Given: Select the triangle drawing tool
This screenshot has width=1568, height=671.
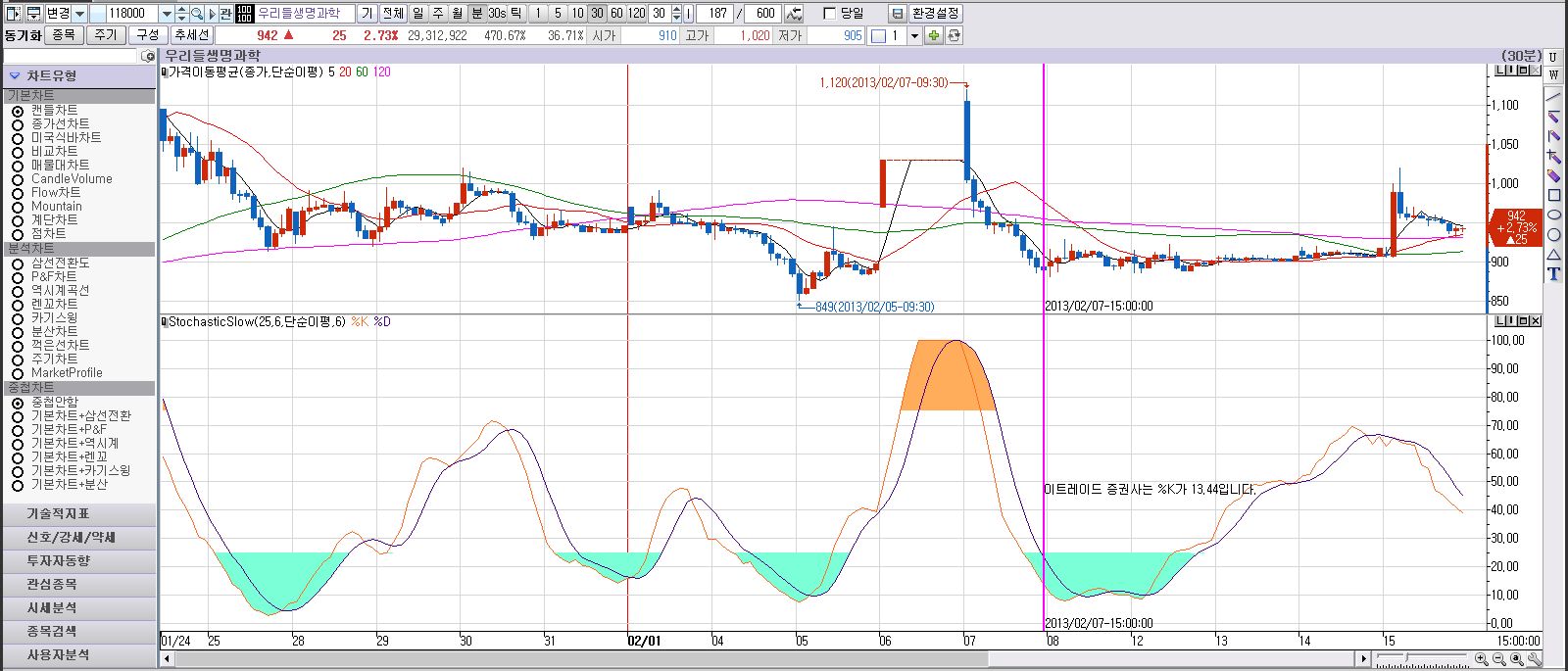Looking at the screenshot, I should pos(1553,255).
